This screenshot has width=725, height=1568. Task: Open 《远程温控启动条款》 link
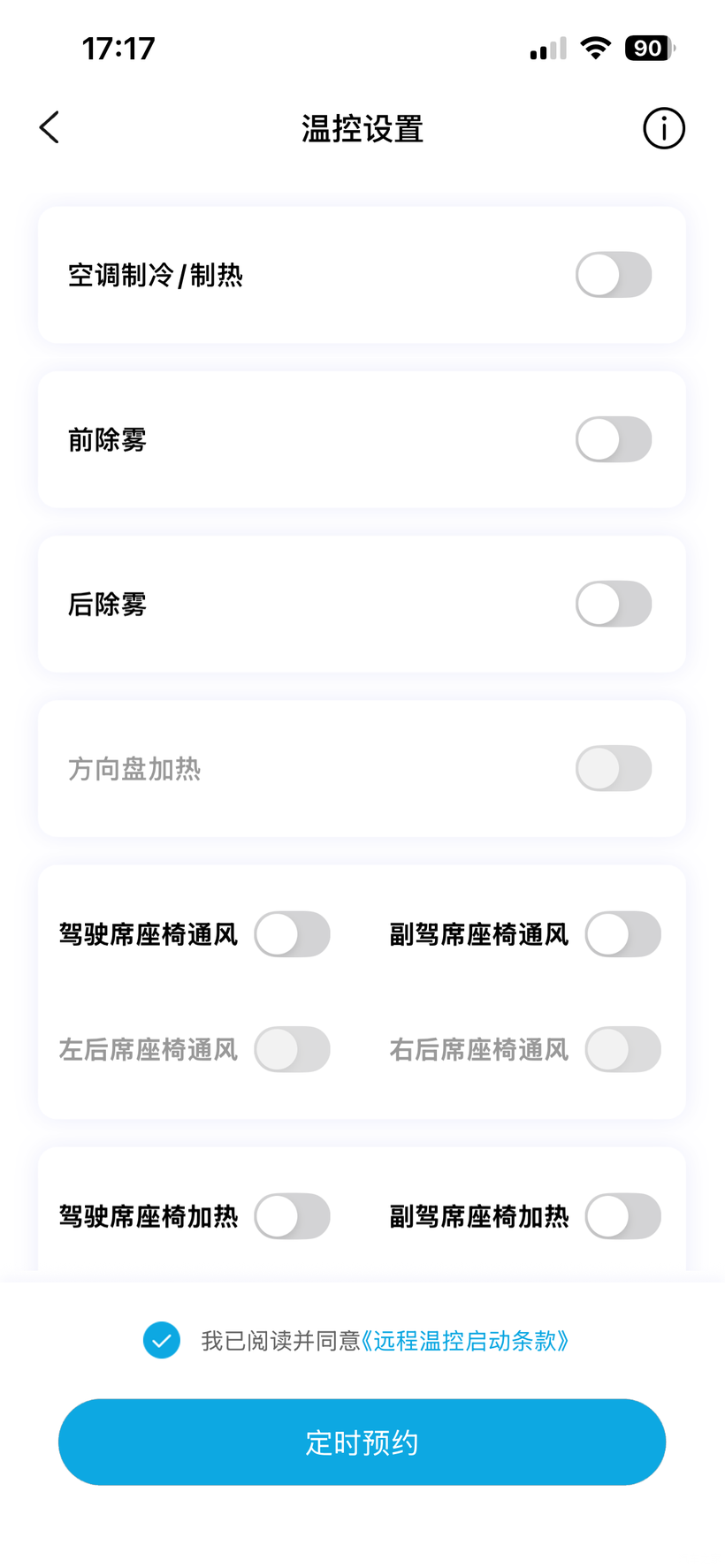(x=465, y=1341)
